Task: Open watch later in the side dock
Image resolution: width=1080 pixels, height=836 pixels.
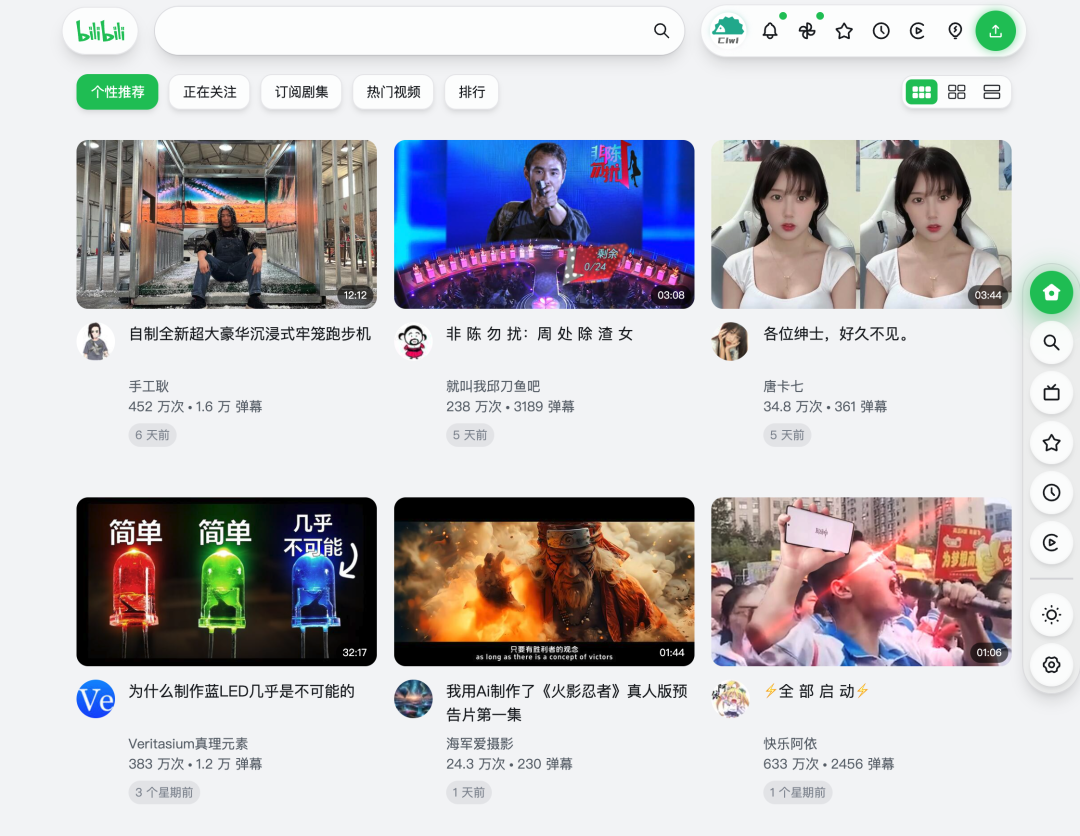Action: tap(1051, 543)
